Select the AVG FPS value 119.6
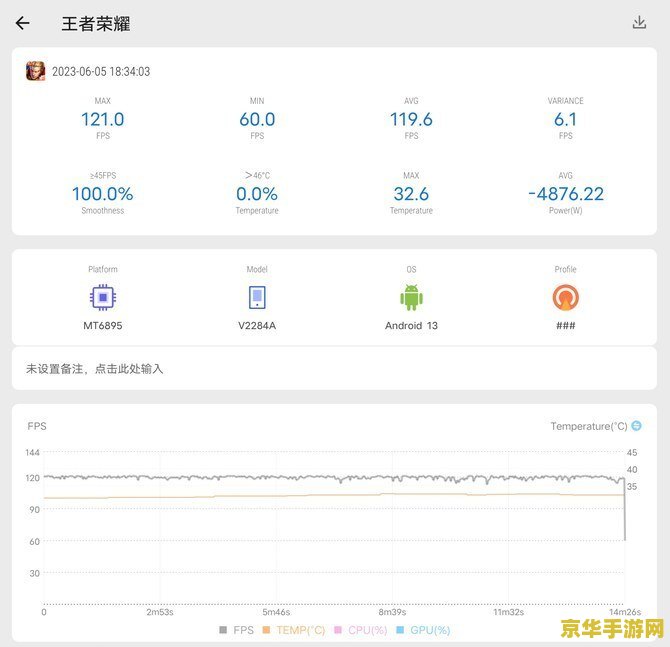 (x=411, y=119)
